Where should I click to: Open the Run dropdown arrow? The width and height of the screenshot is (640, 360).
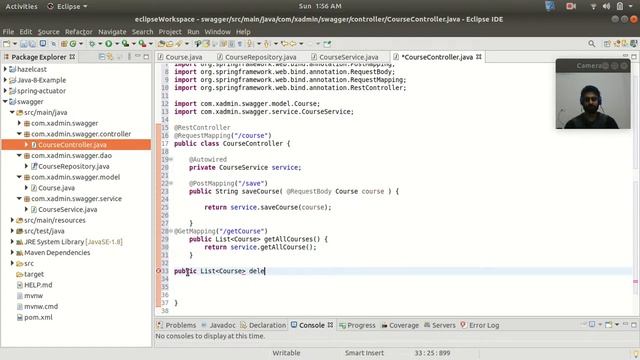116,44
